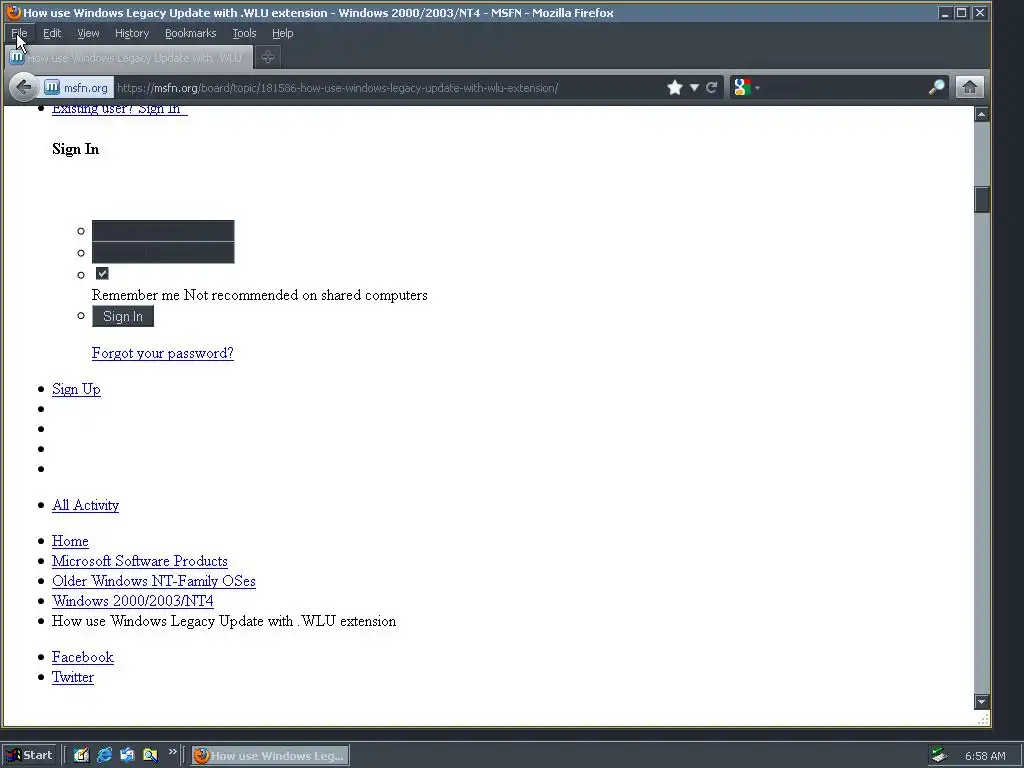Image resolution: width=1024 pixels, height=768 pixels.
Task: Click the search bar input field
Action: (x=843, y=88)
